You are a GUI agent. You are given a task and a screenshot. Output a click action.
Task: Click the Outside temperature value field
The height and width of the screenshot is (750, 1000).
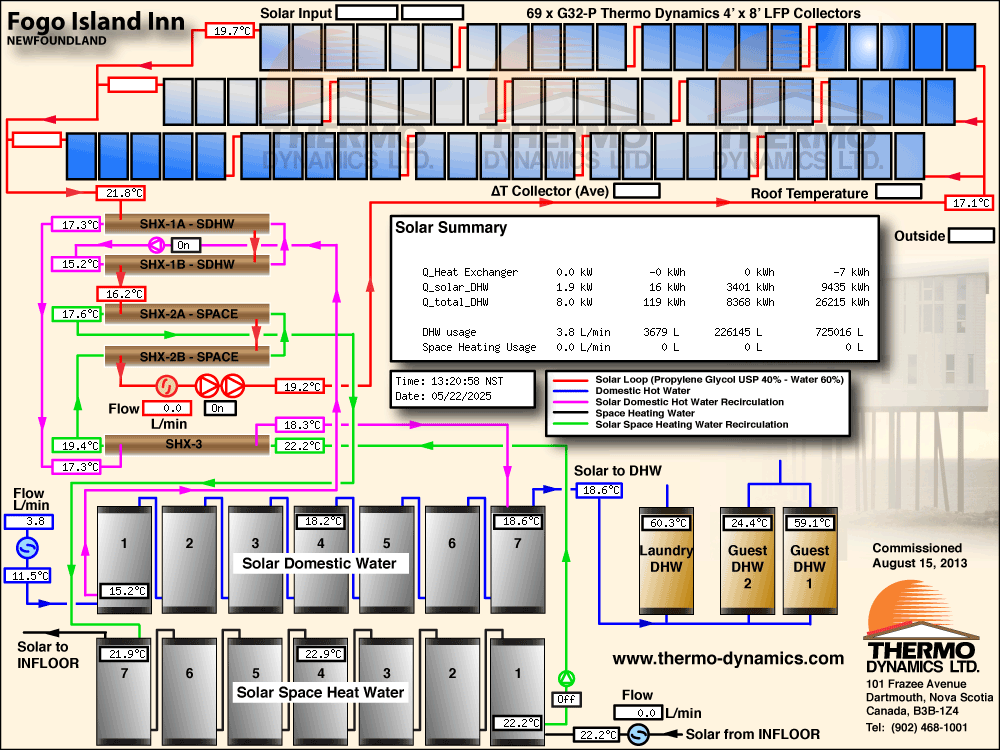click(971, 235)
